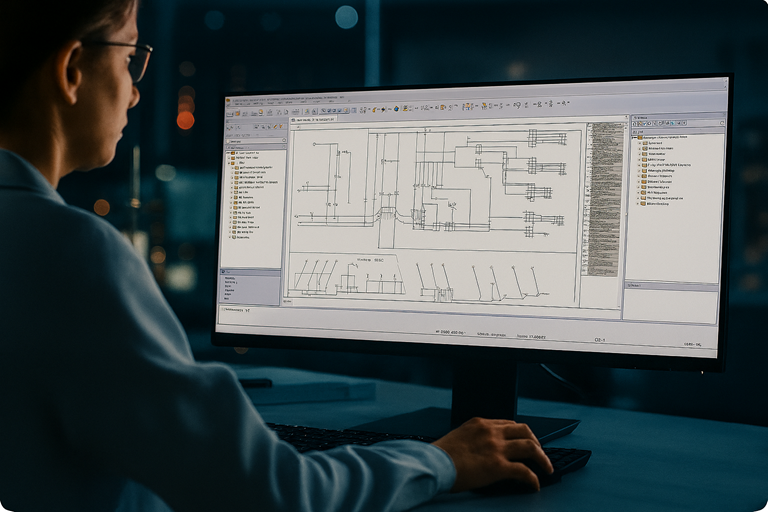Expand the last folder in the right navigator tree

639,204
